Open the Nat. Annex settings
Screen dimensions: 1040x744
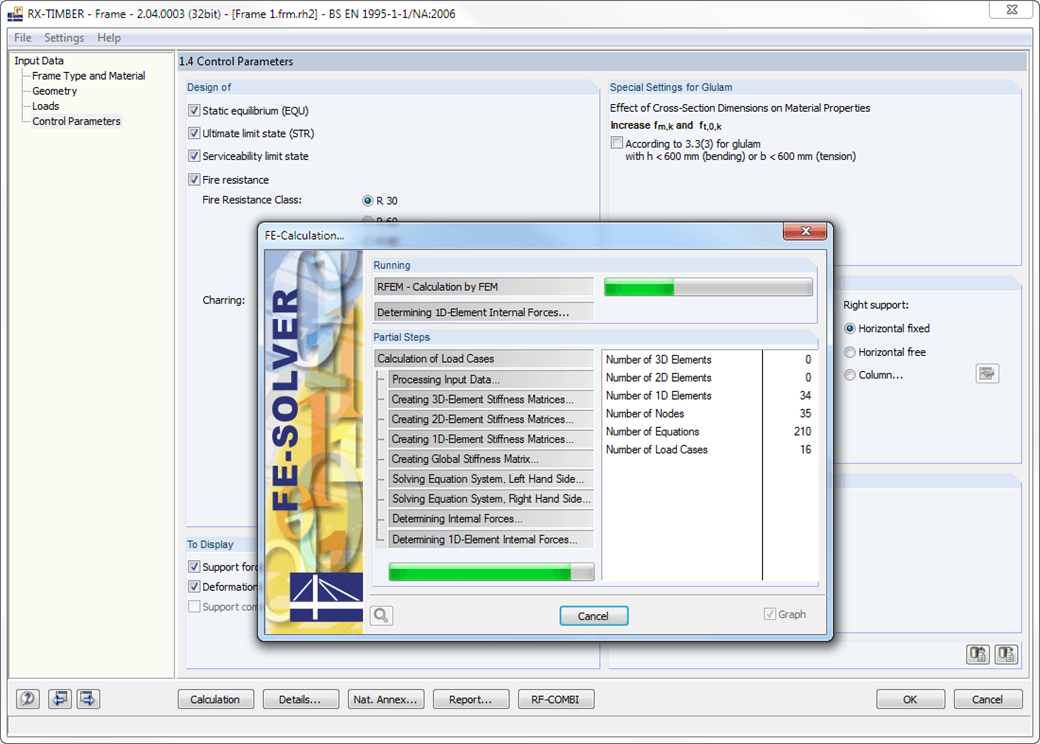(x=386, y=698)
